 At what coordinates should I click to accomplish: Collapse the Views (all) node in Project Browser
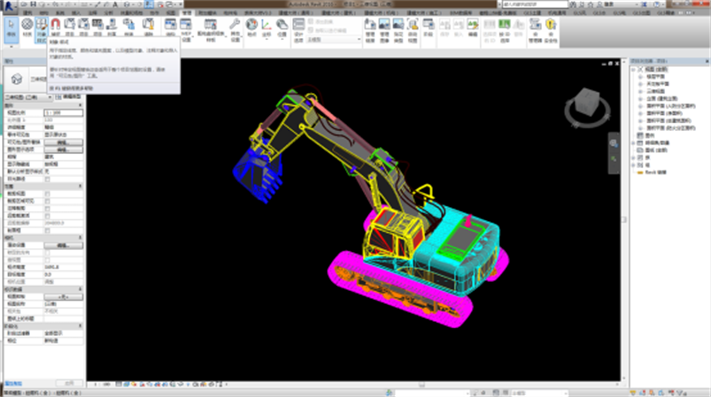(634, 69)
